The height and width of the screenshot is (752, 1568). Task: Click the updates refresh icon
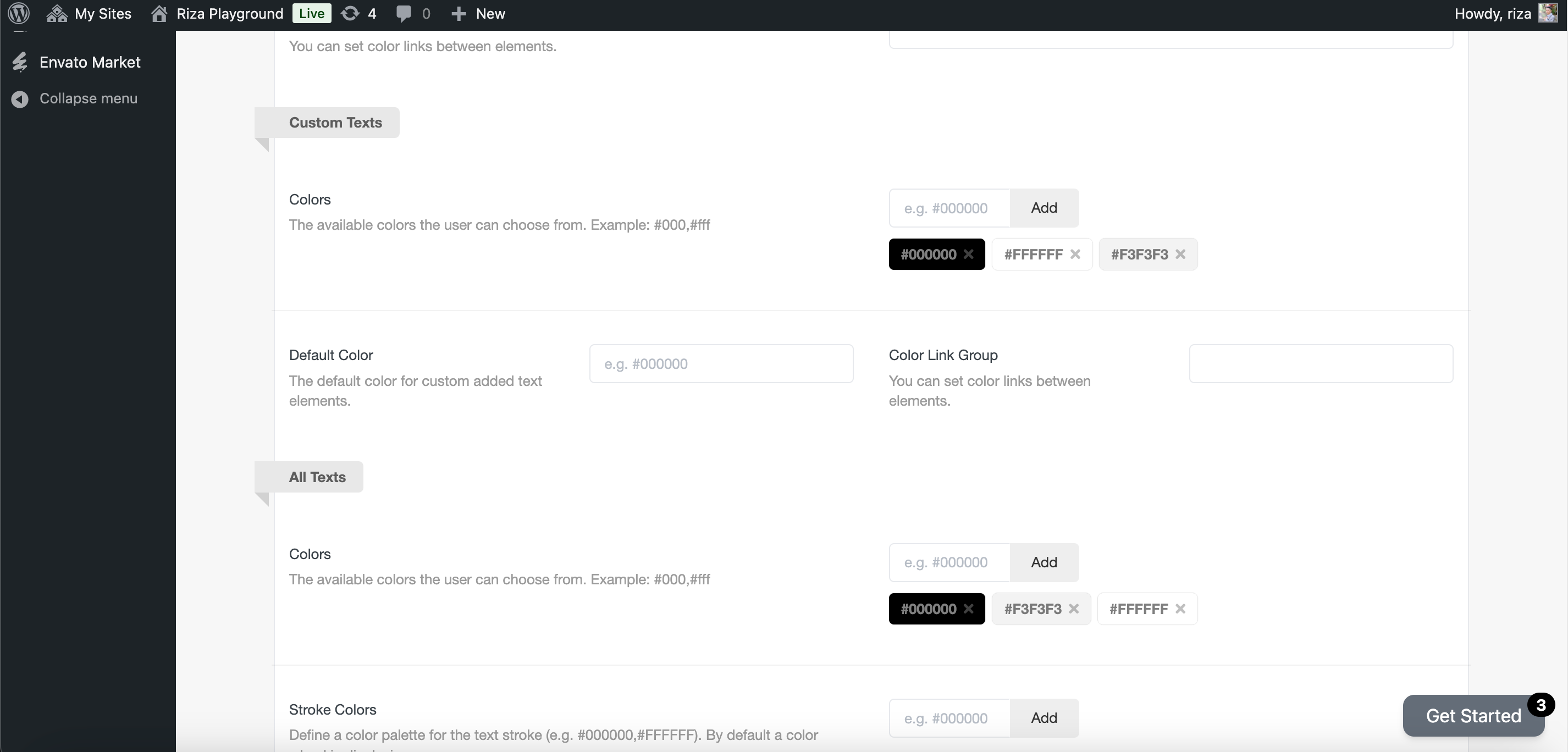350,13
